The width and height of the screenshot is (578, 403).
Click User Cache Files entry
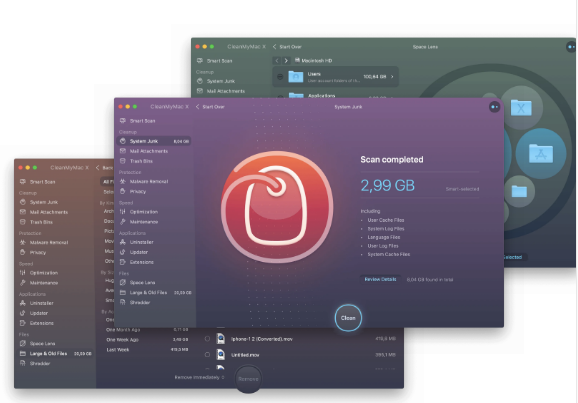point(386,220)
